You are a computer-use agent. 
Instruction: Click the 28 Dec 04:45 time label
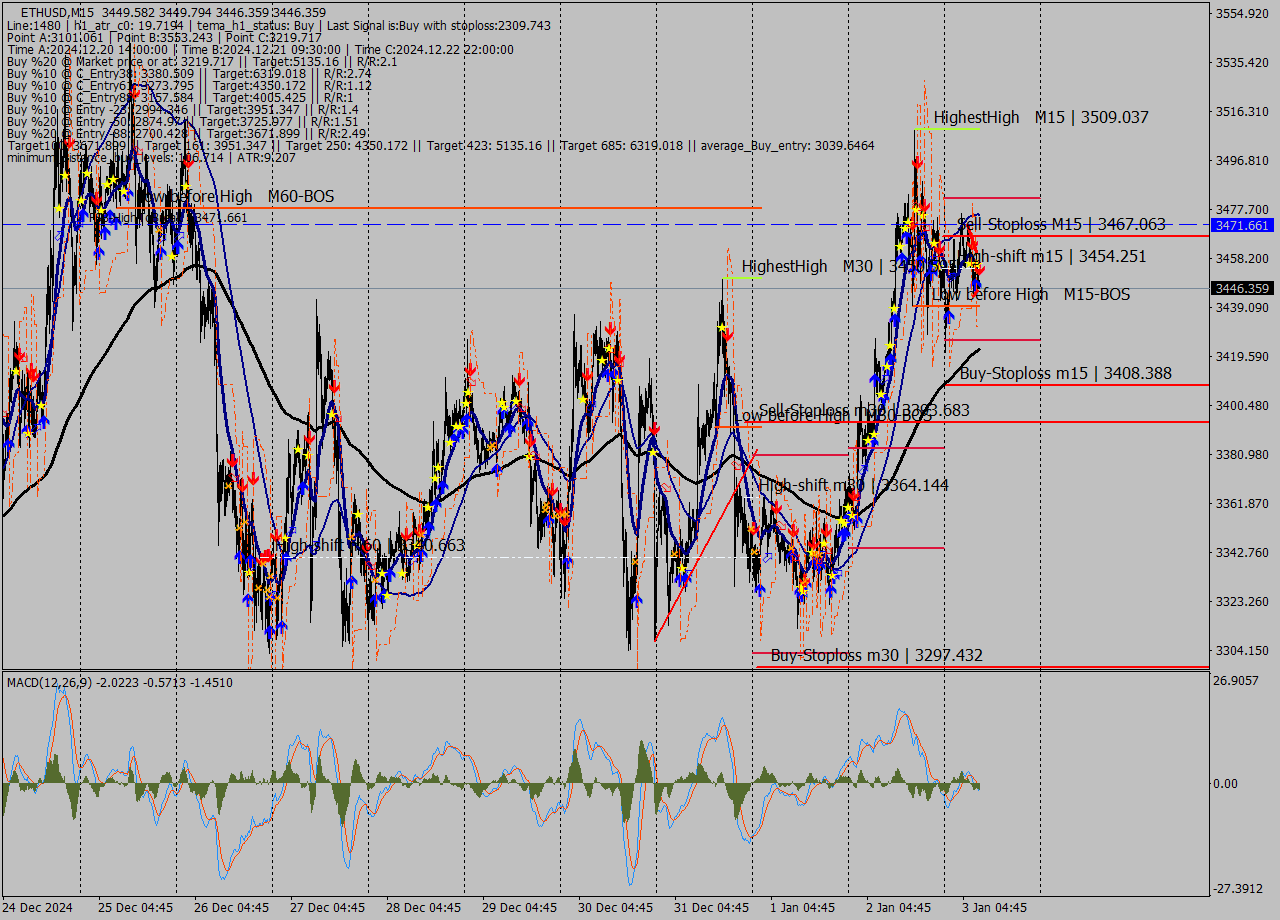423,908
